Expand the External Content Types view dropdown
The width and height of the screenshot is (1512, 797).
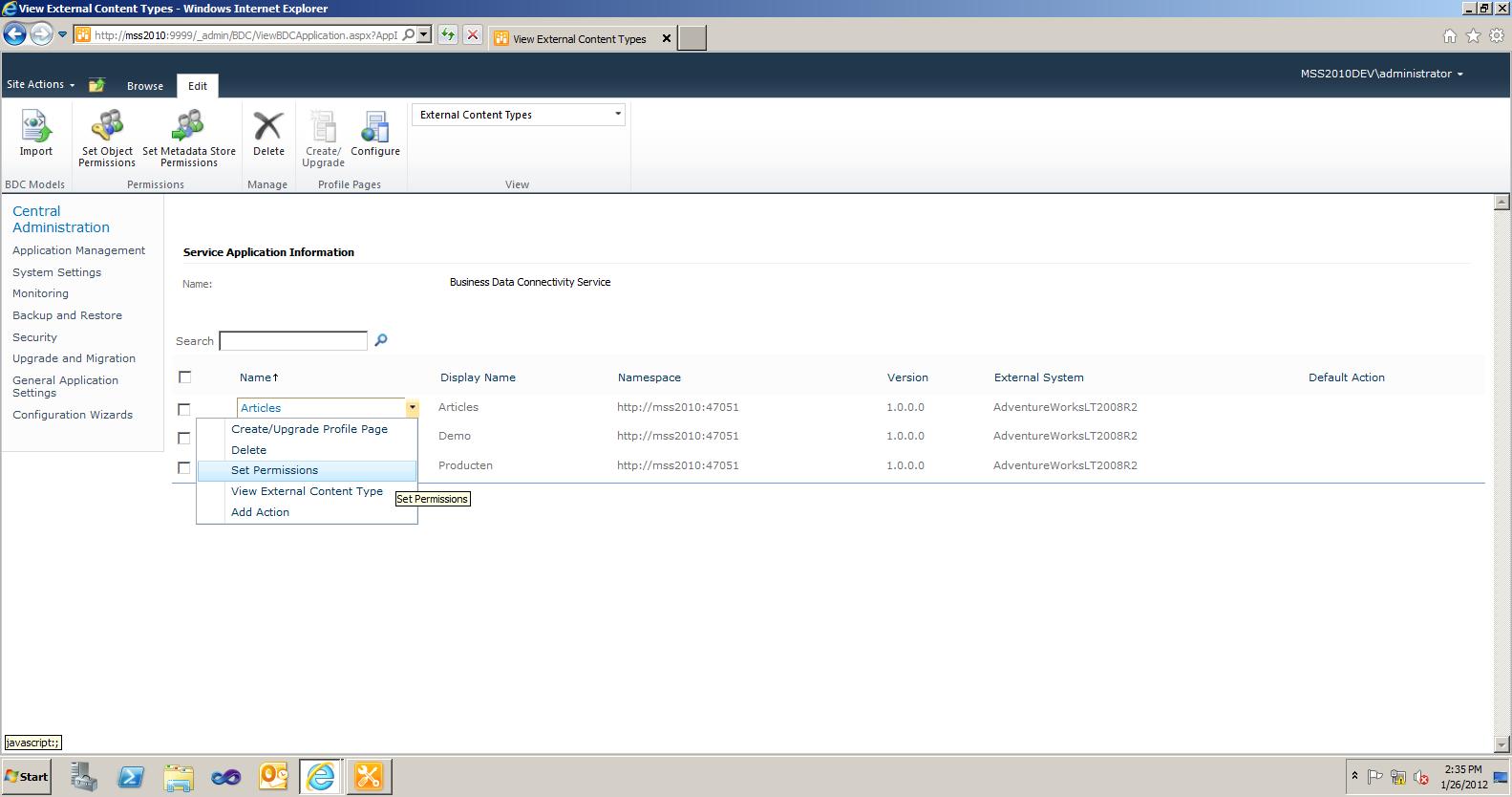tap(617, 115)
